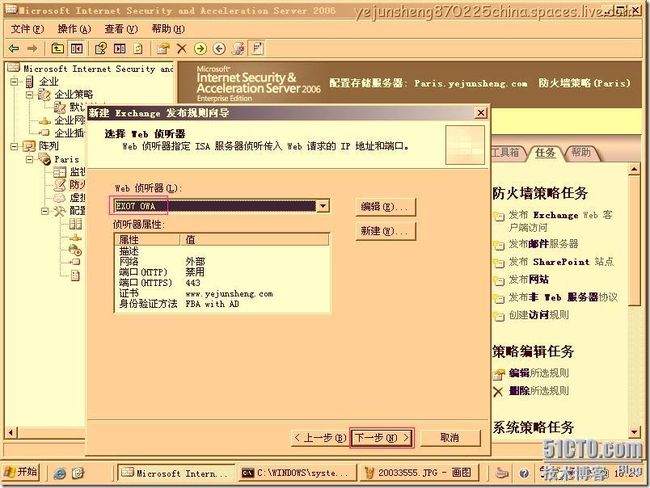Select the add-ins icon under configuration node
Image resolution: width=650 pixels, height=488 pixels.
(75, 262)
